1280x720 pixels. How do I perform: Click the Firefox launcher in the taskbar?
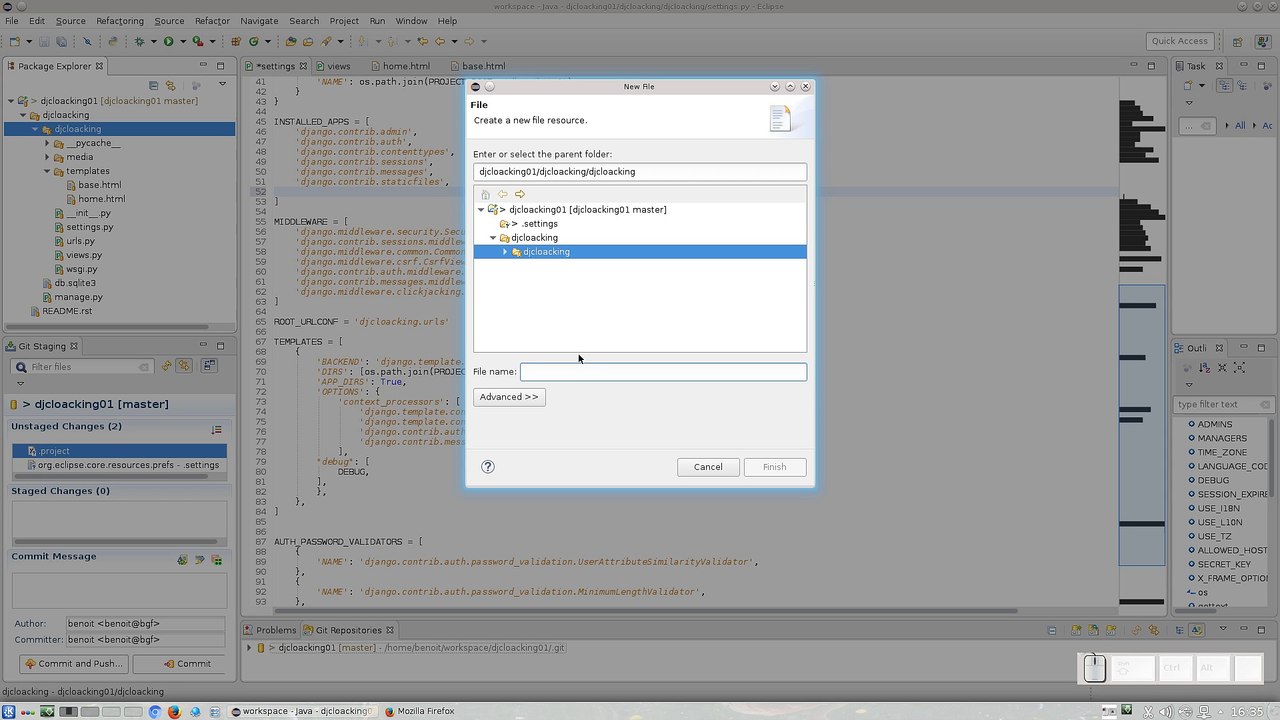(x=174, y=712)
